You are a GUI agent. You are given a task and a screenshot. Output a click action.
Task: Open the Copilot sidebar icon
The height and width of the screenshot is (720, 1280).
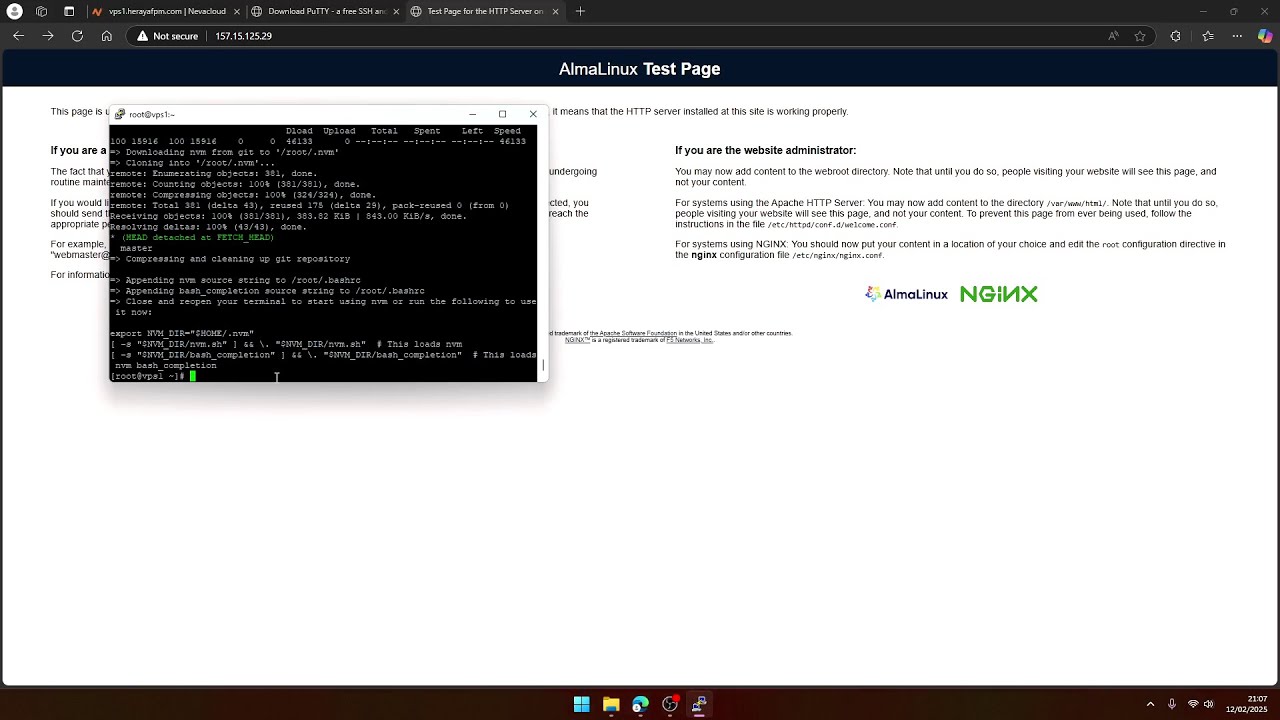pos(1265,36)
